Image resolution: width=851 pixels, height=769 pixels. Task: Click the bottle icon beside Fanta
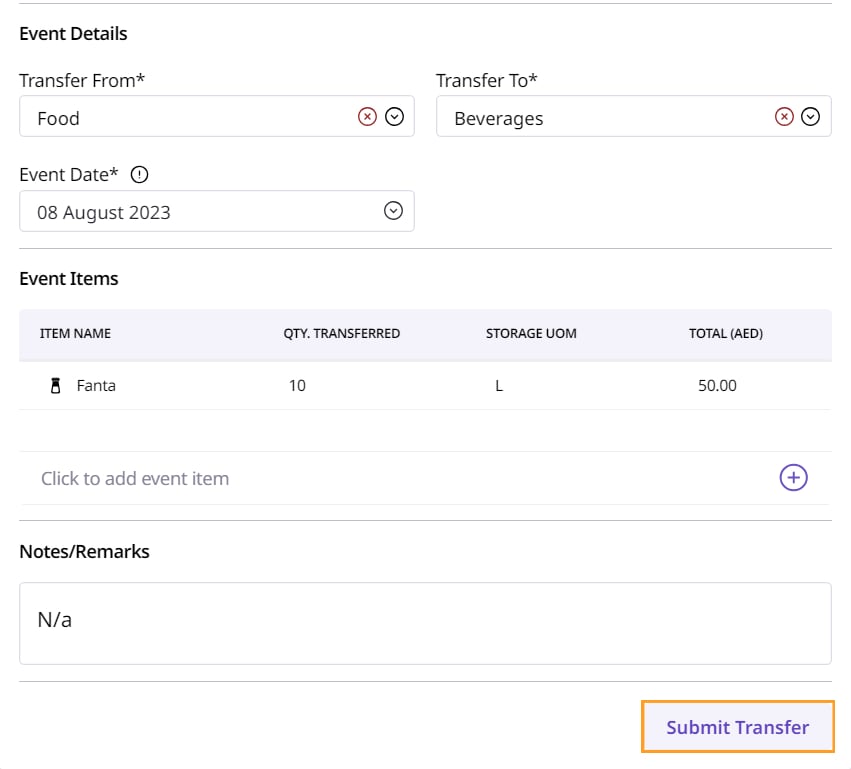[56, 385]
